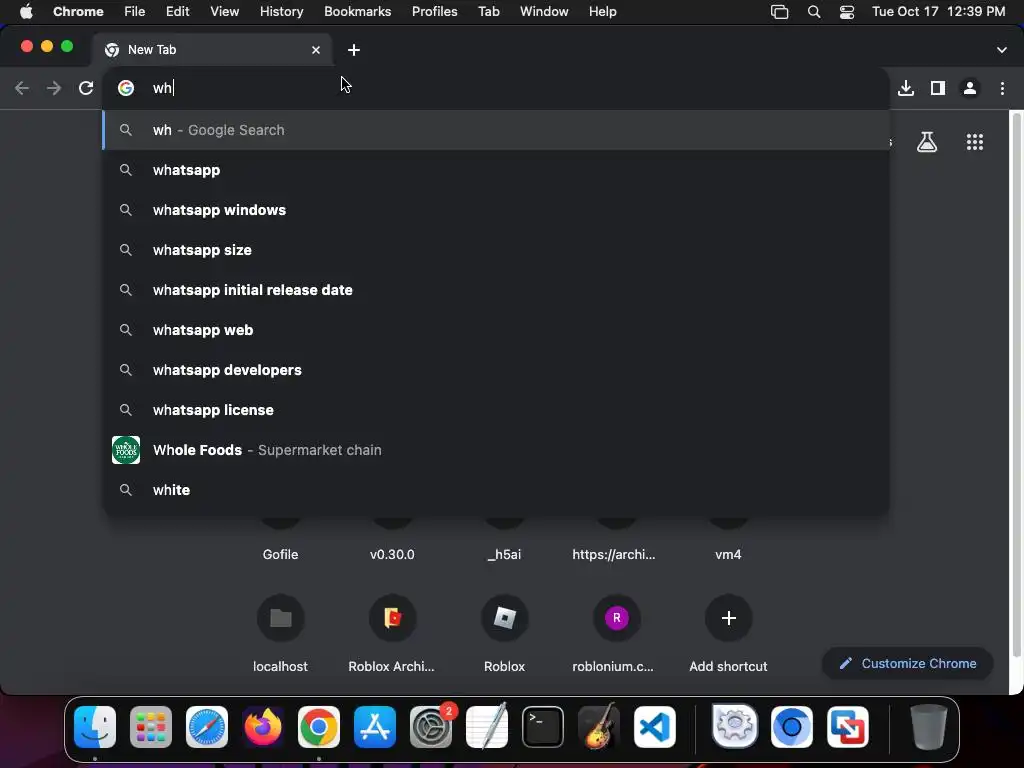Open the File menu
Viewport: 1024px width, 768px height.
pos(135,11)
